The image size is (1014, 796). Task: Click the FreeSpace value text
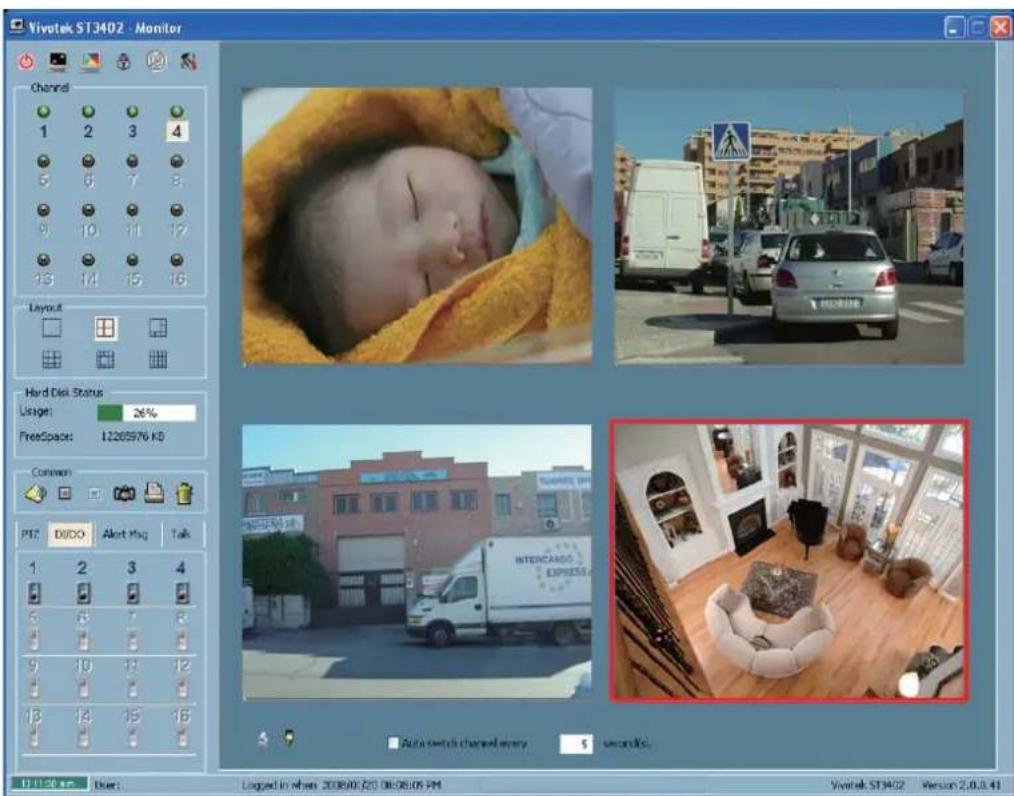[133, 436]
